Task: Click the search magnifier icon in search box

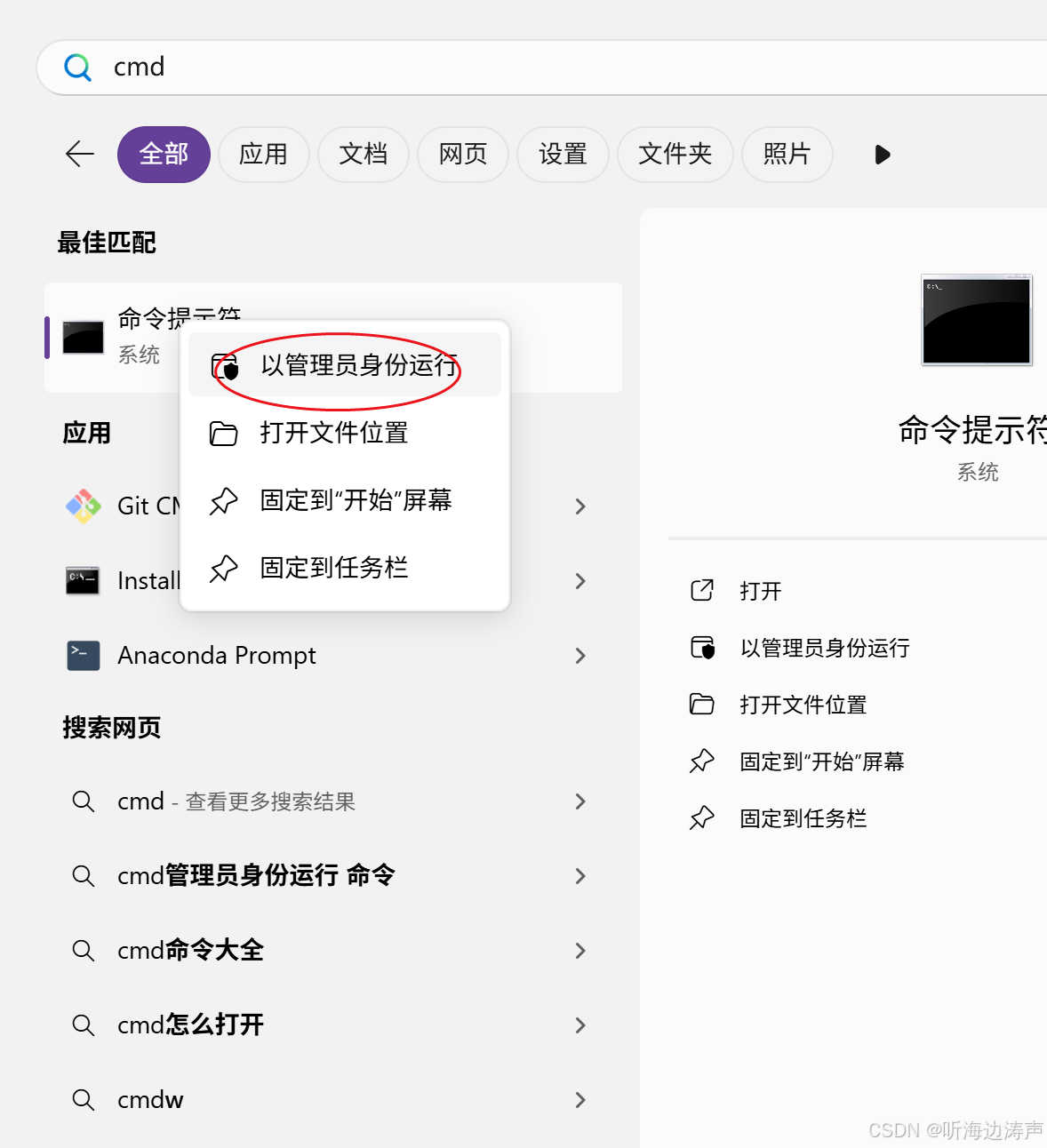Action: coord(78,68)
